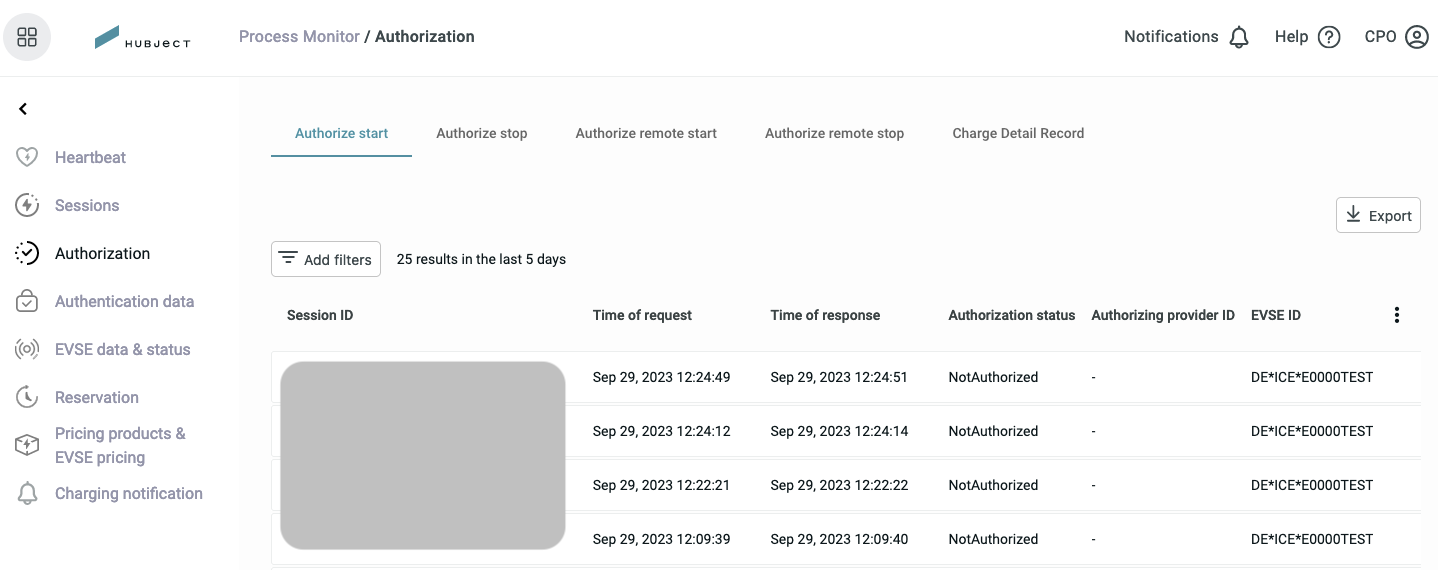The height and width of the screenshot is (570, 1438).
Task: Select request time Sep 29, 2023 12:24:49
Action: (661, 377)
